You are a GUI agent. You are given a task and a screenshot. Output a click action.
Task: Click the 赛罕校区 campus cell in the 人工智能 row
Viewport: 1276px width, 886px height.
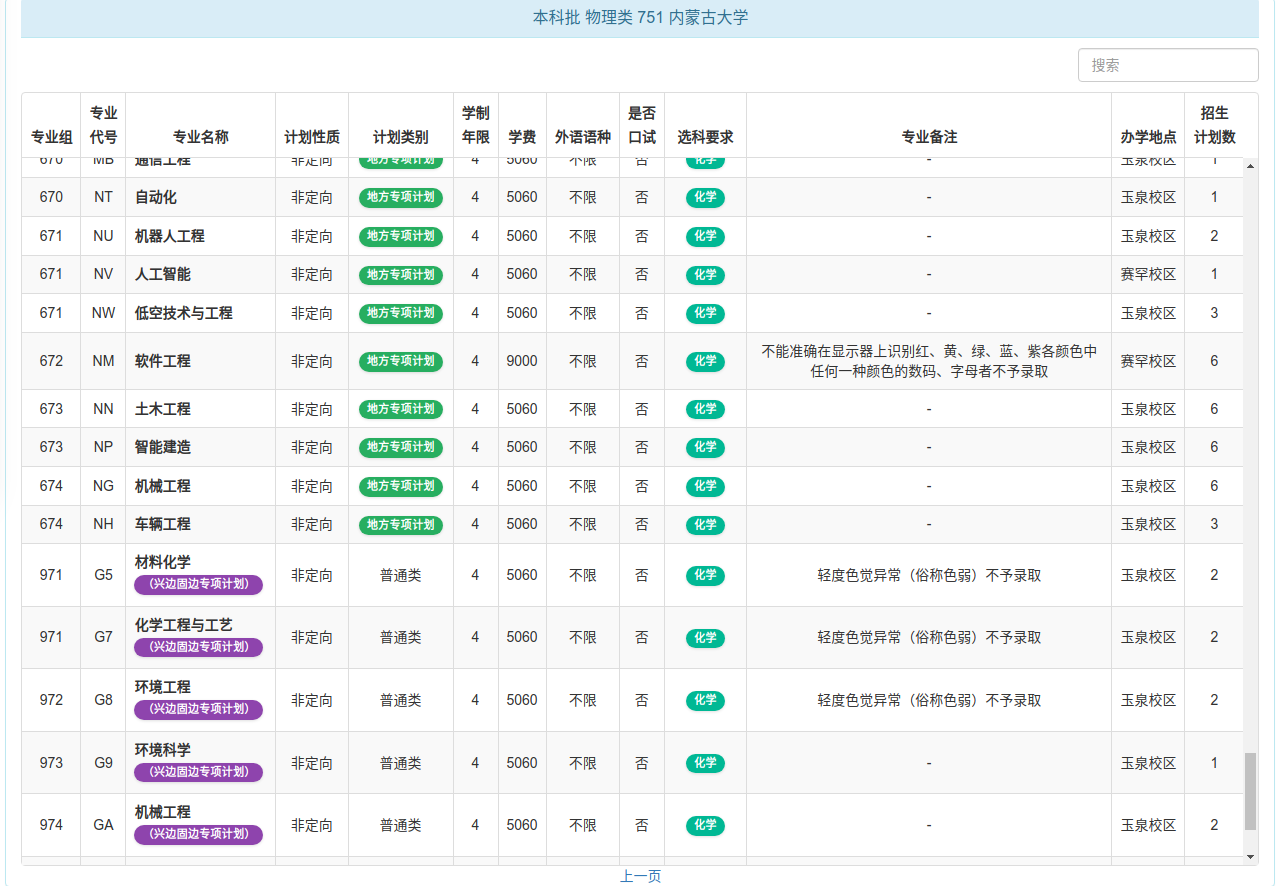(x=1148, y=274)
